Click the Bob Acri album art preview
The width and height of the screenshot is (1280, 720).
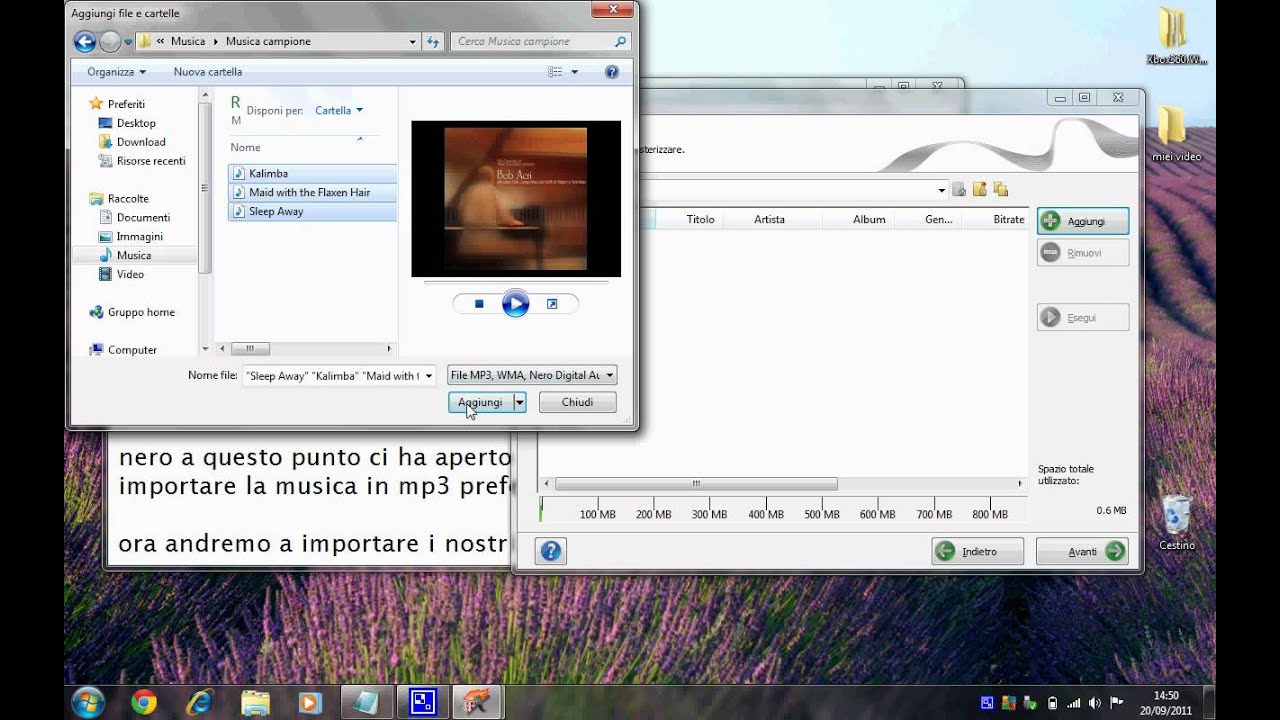(516, 199)
